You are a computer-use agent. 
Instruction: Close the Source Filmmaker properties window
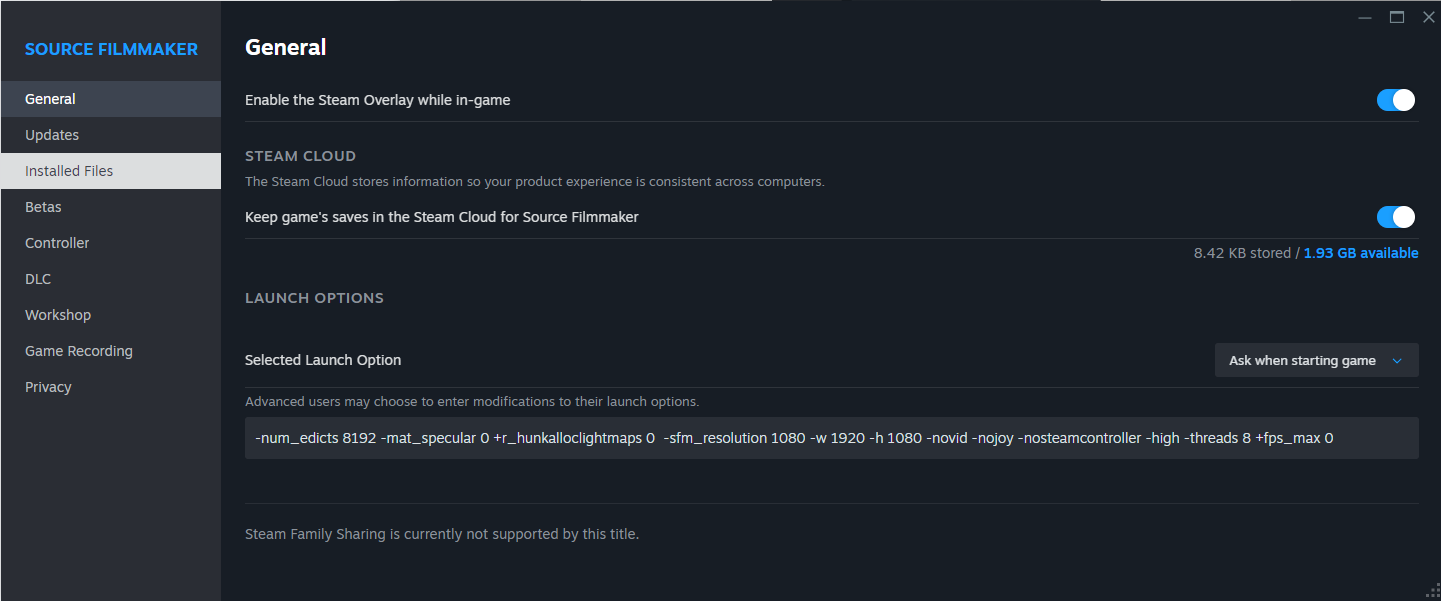(1429, 17)
